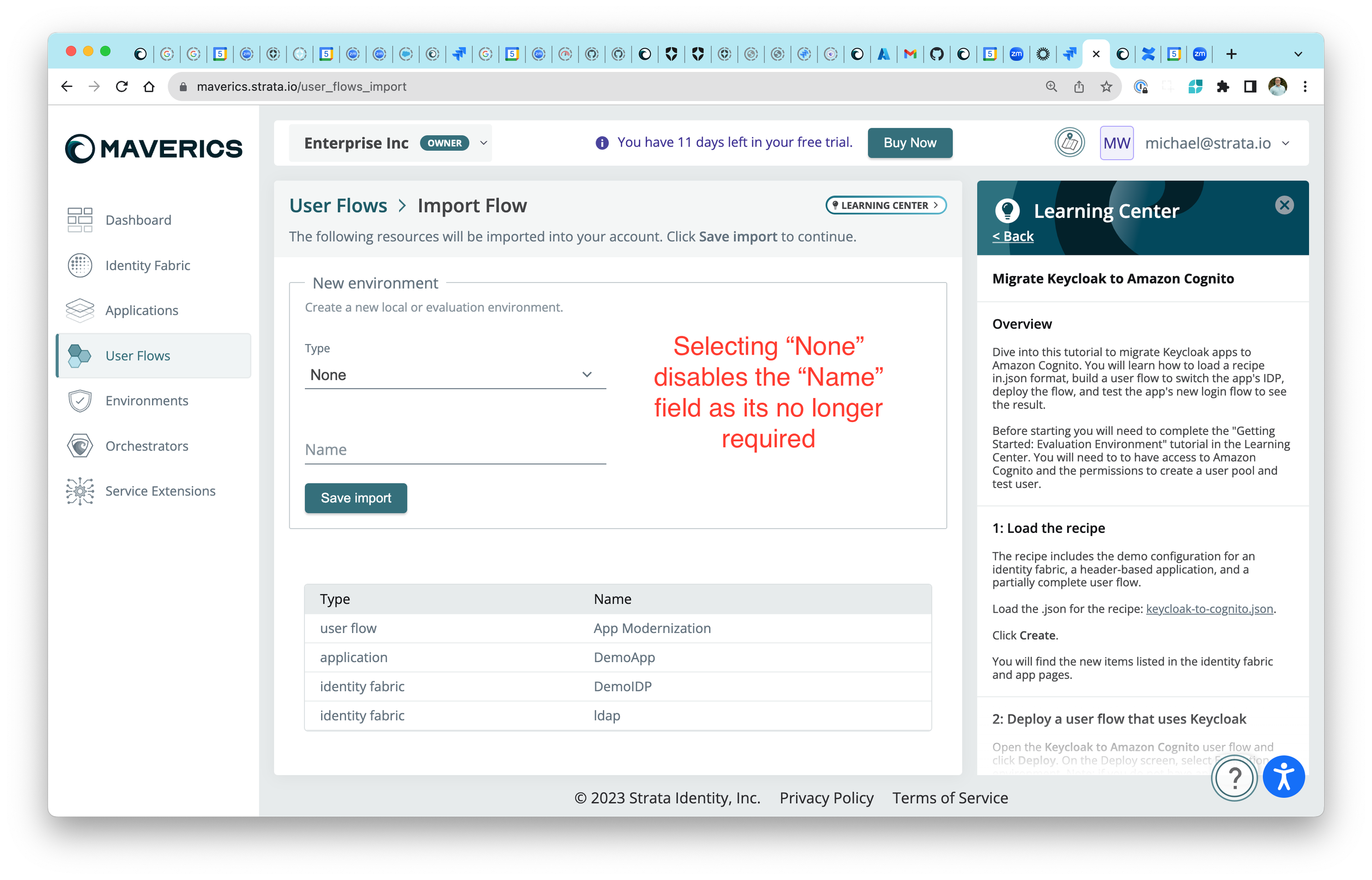This screenshot has width=1372, height=880.
Task: Click the Chrome profile picture
Action: [1277, 86]
